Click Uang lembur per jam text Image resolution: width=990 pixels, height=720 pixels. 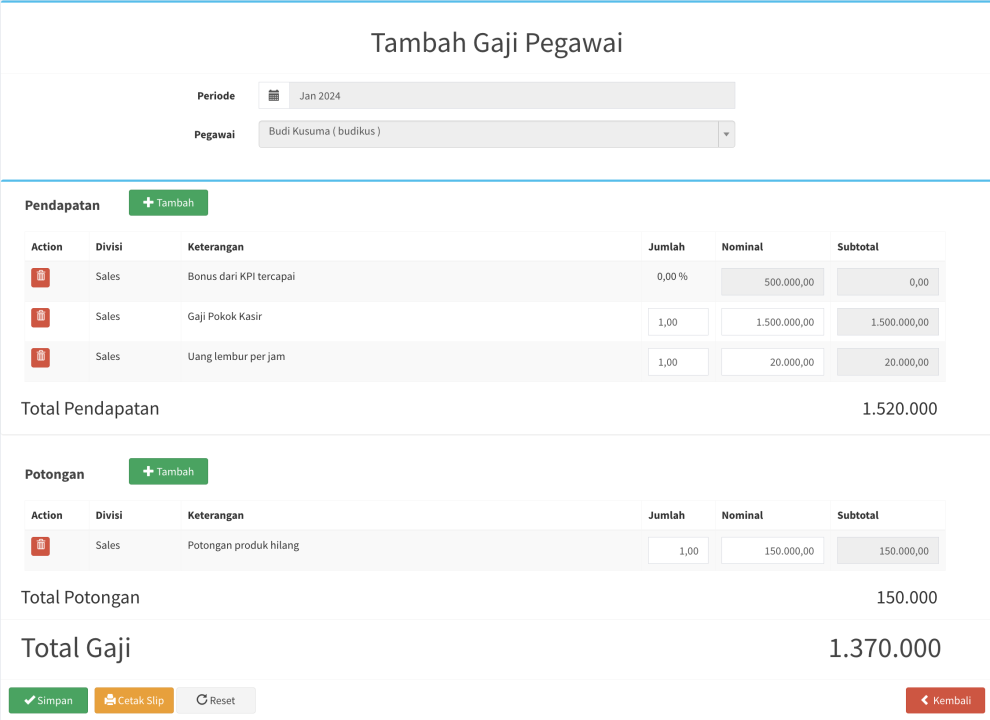coord(236,357)
